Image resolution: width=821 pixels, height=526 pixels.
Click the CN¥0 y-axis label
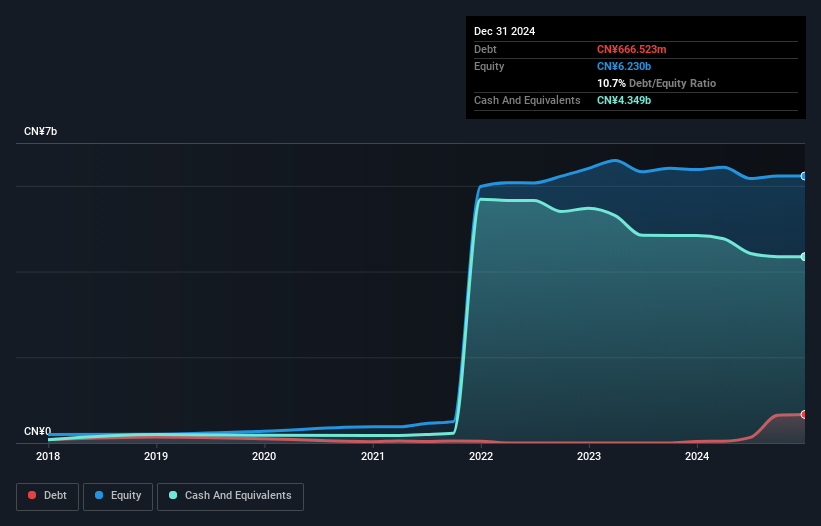click(38, 431)
